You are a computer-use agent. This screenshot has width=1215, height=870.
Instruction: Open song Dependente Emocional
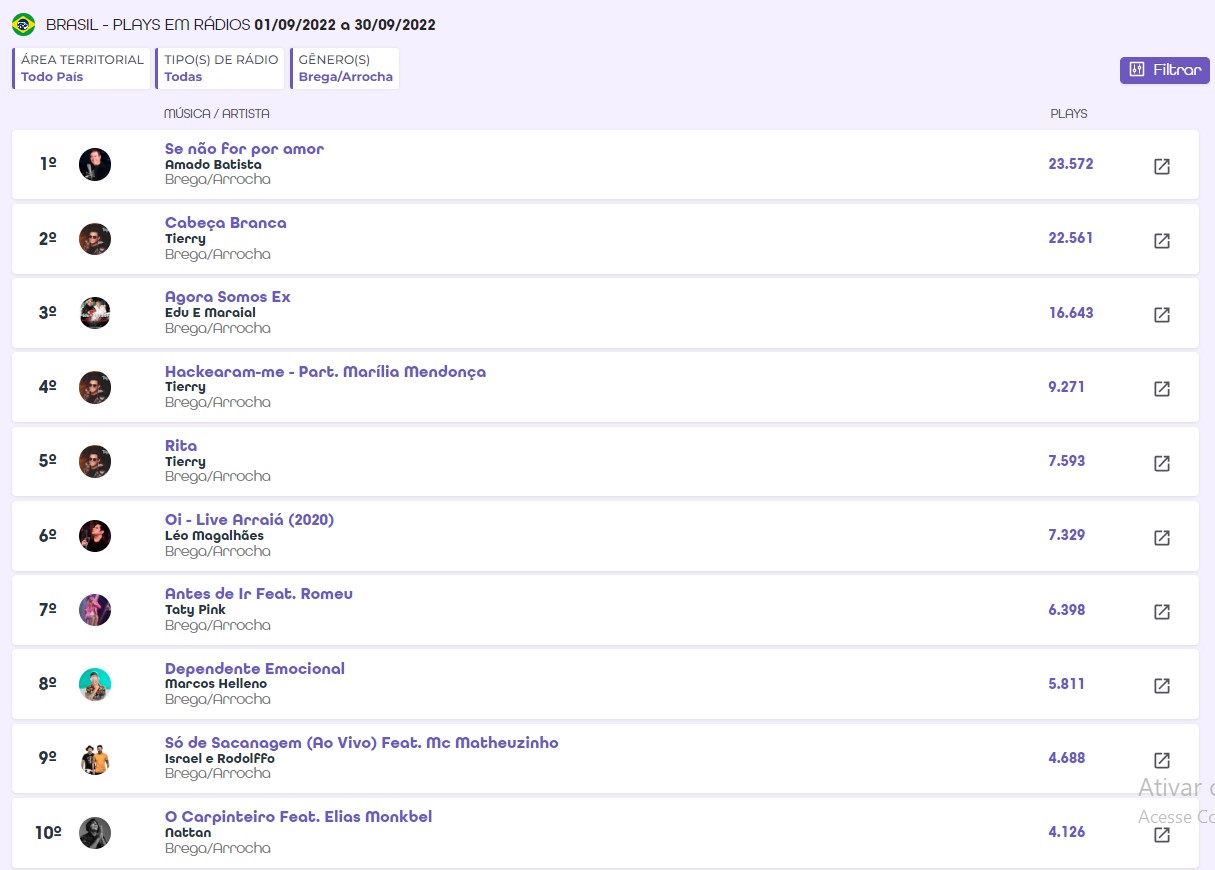[x=255, y=669]
